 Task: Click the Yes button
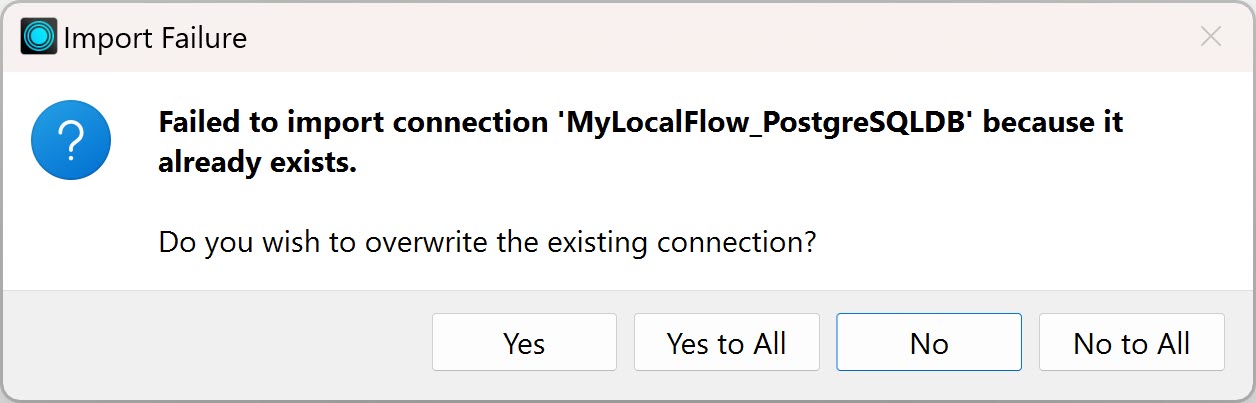click(524, 342)
